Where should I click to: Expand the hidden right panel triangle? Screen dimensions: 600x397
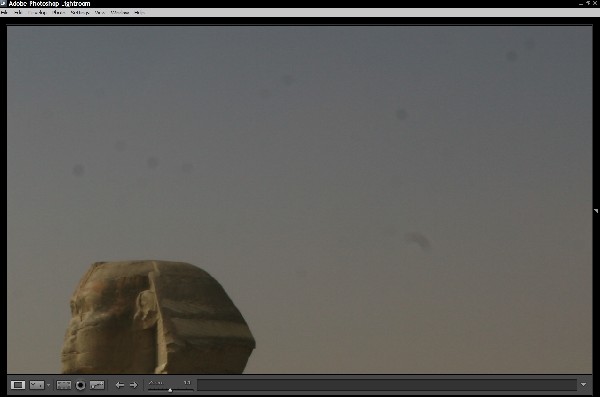pyautogui.click(x=596, y=211)
